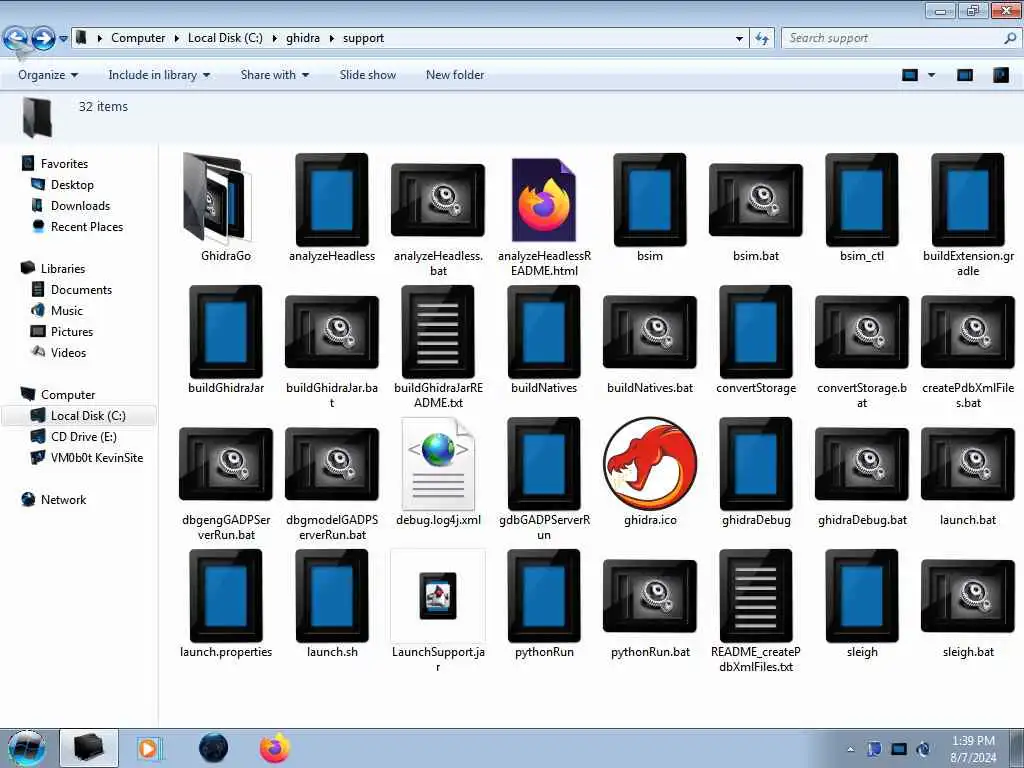Toggle the preview pane button
Viewport: 1024px width, 768px height.
965,75
